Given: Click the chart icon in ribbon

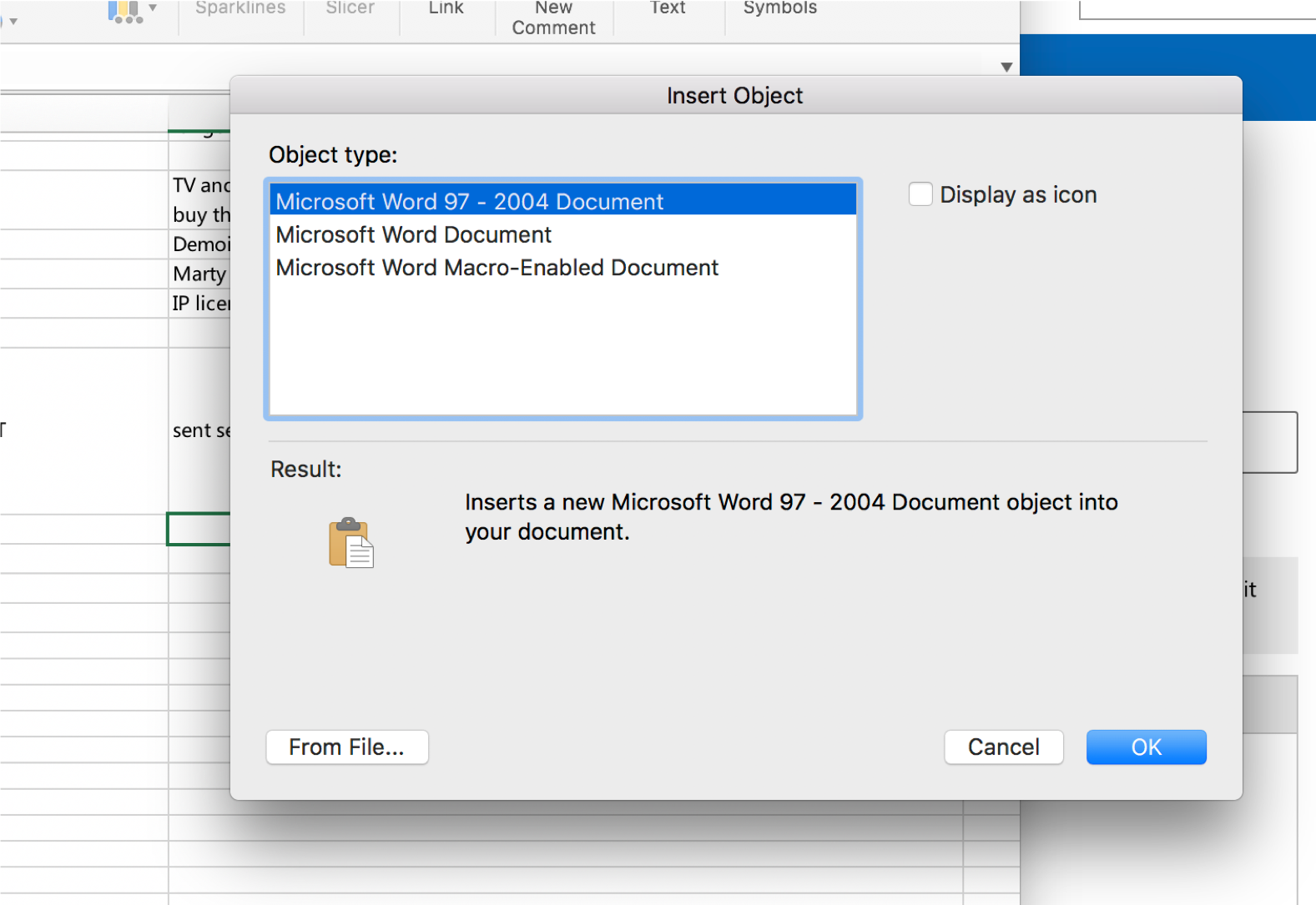Looking at the screenshot, I should [x=125, y=11].
